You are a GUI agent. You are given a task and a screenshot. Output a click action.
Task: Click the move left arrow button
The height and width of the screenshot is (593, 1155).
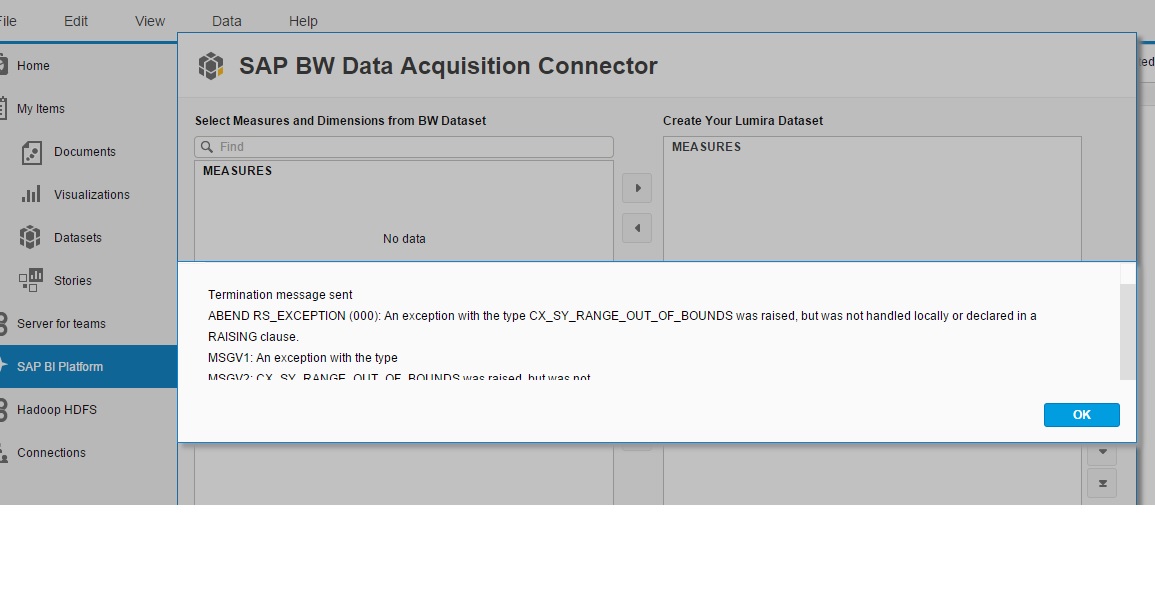637,228
